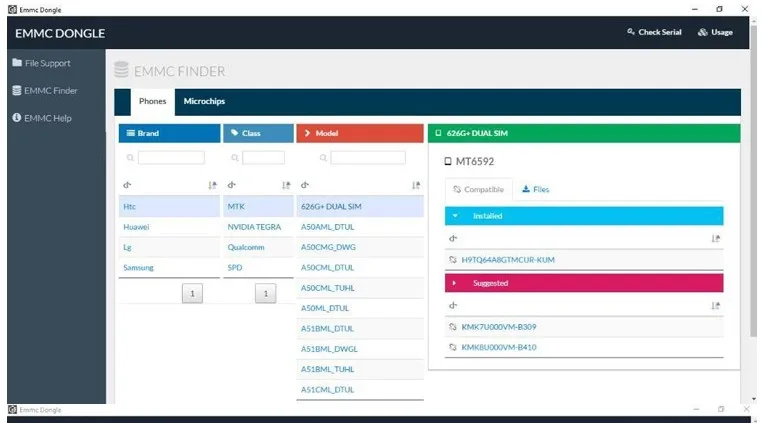This screenshot has width=763, height=423.
Task: Click the sort icon in Model column
Action: (x=416, y=185)
